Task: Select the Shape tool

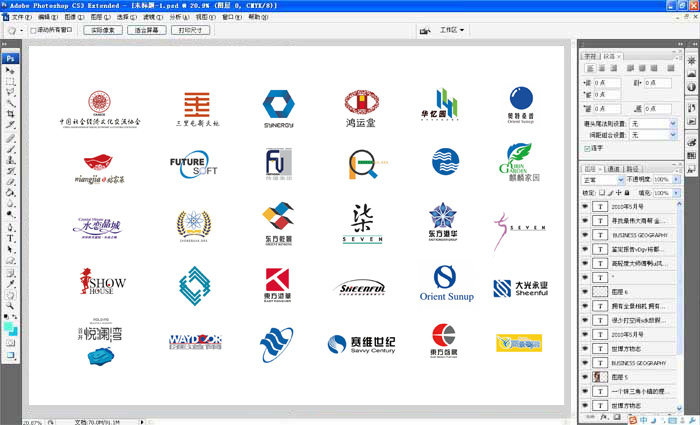Action: point(10,260)
